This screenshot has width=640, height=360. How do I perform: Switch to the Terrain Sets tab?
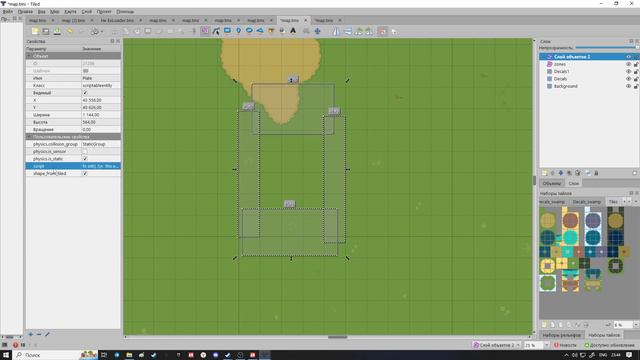562,335
